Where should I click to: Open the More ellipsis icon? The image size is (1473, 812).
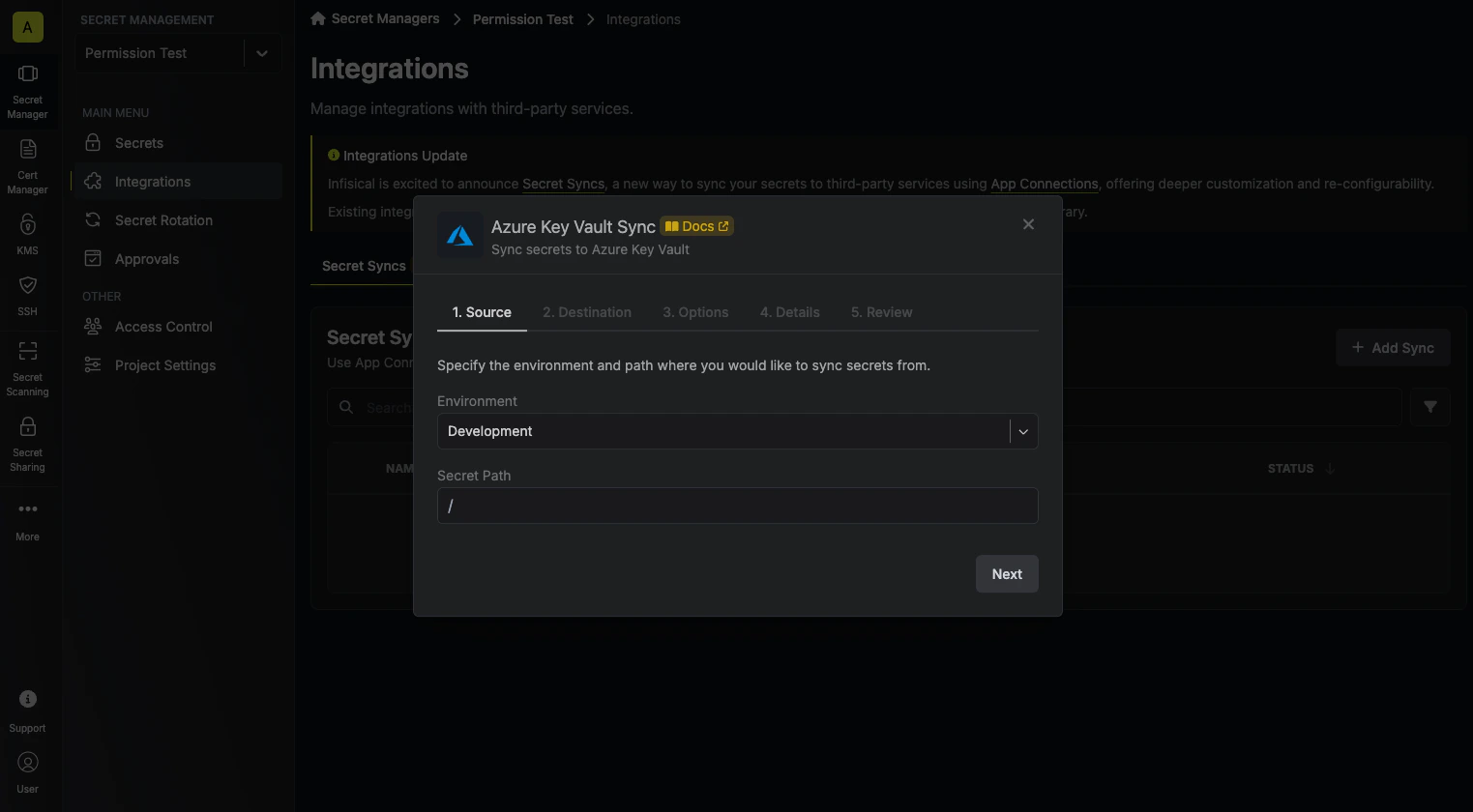pyautogui.click(x=27, y=508)
